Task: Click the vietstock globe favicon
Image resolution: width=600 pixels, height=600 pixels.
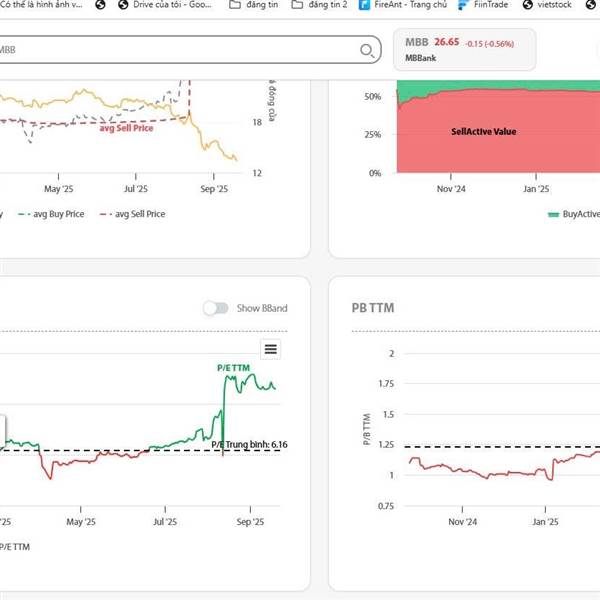Action: click(528, 5)
